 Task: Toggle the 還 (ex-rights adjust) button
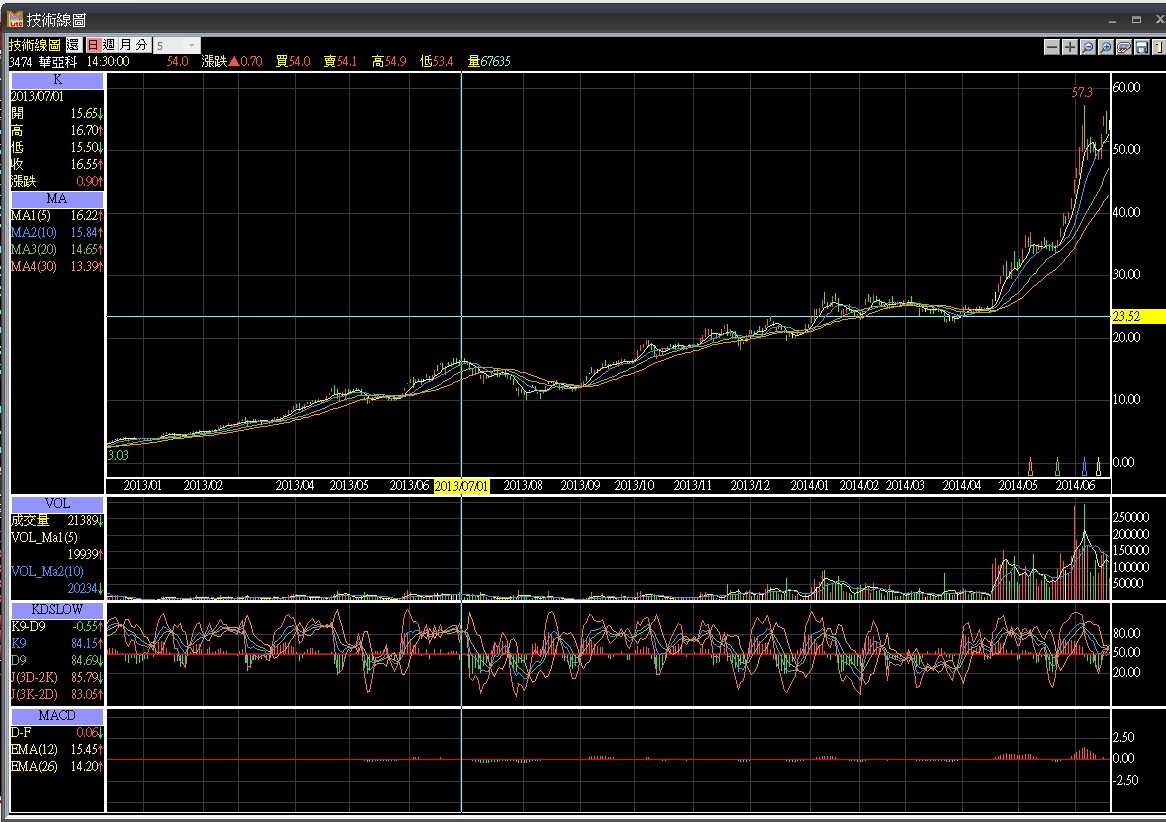point(73,45)
